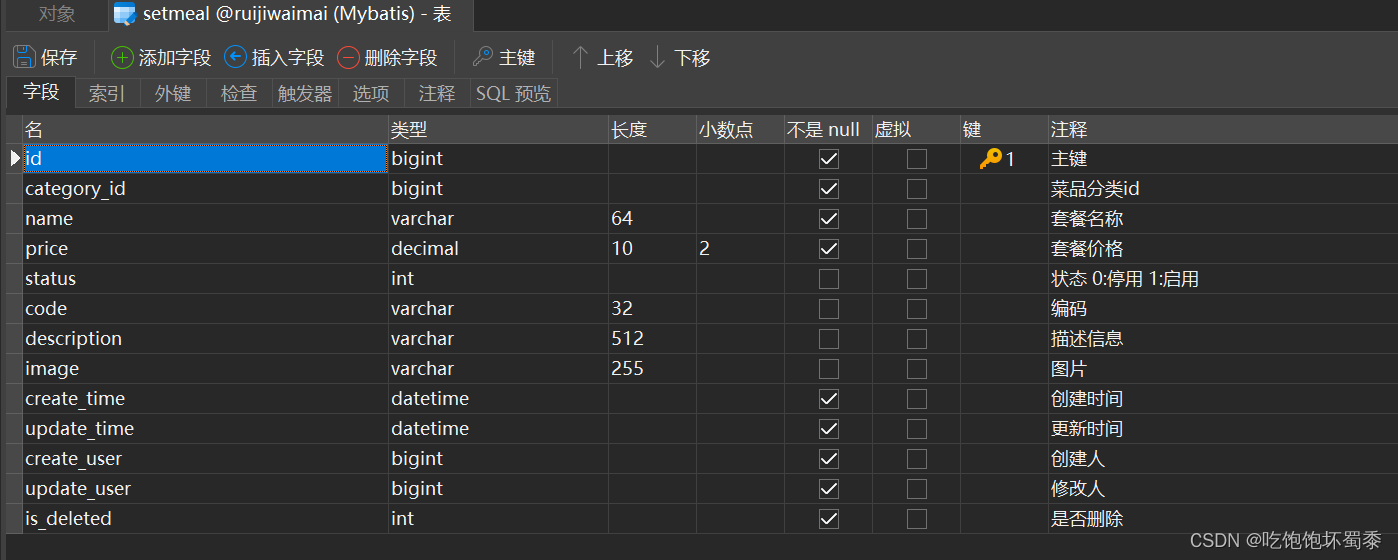Enable Virtual checkbox for id row

coord(916,159)
